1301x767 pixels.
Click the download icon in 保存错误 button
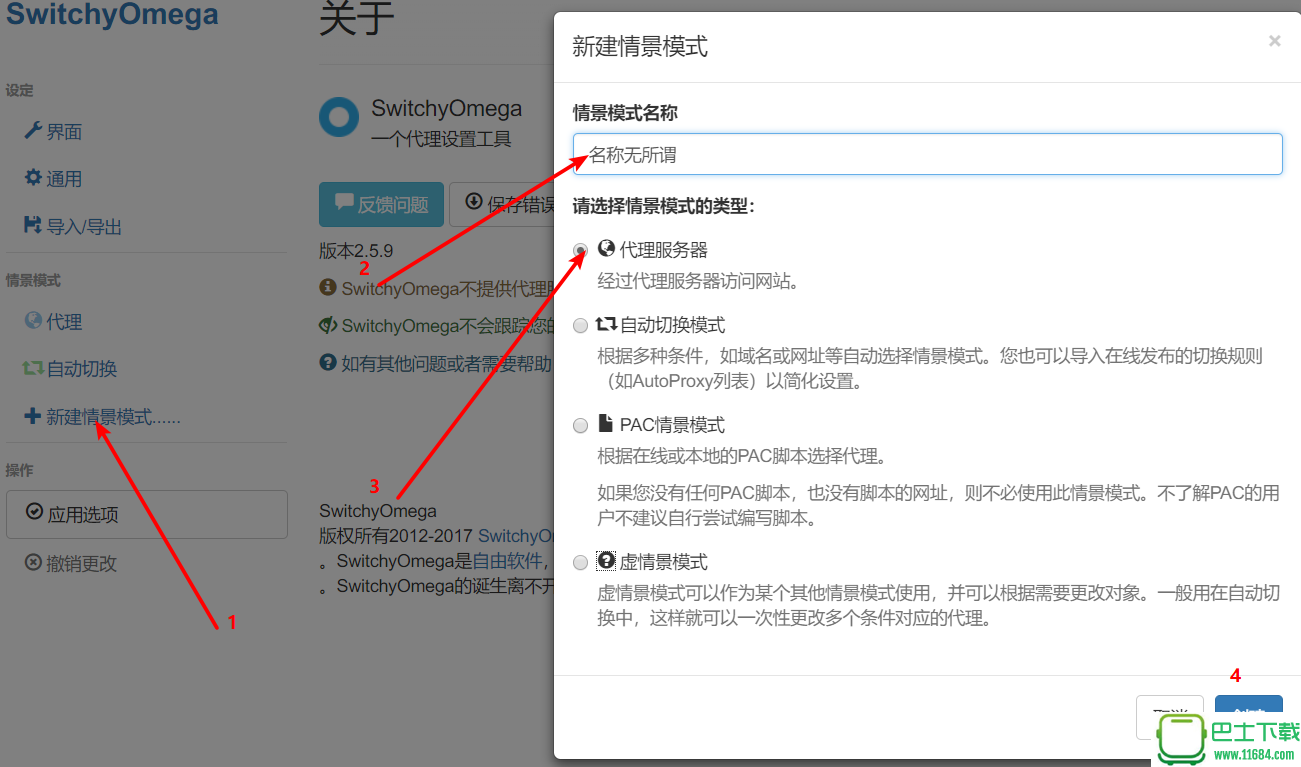pos(474,203)
